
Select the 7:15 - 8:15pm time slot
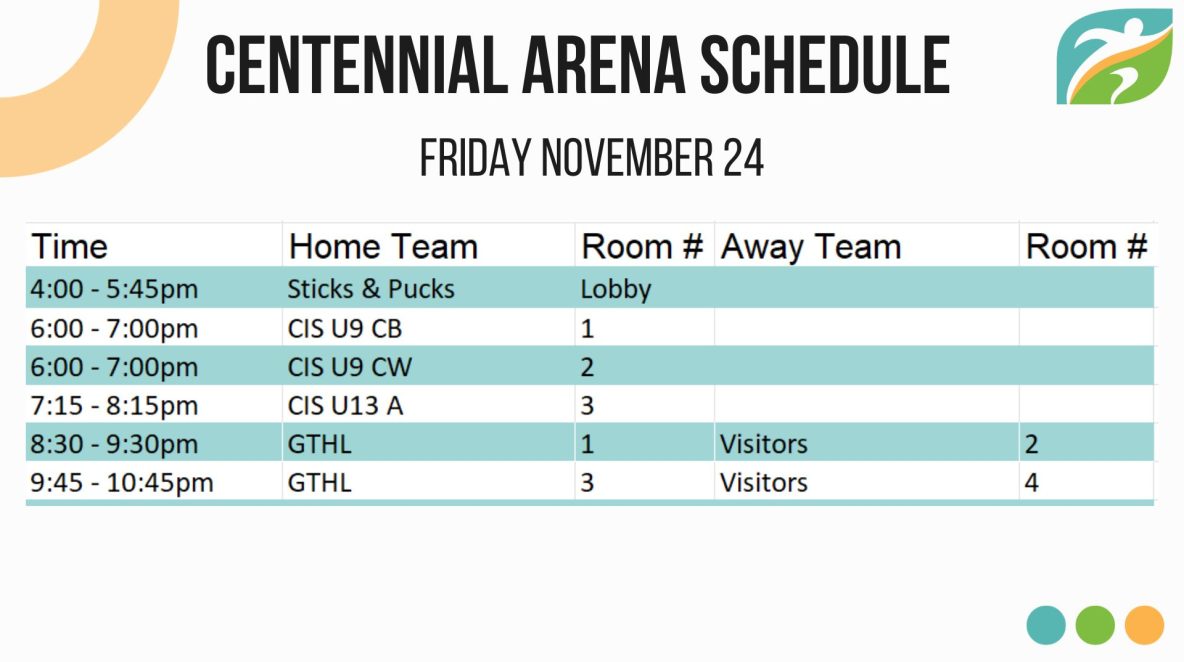click(x=154, y=405)
